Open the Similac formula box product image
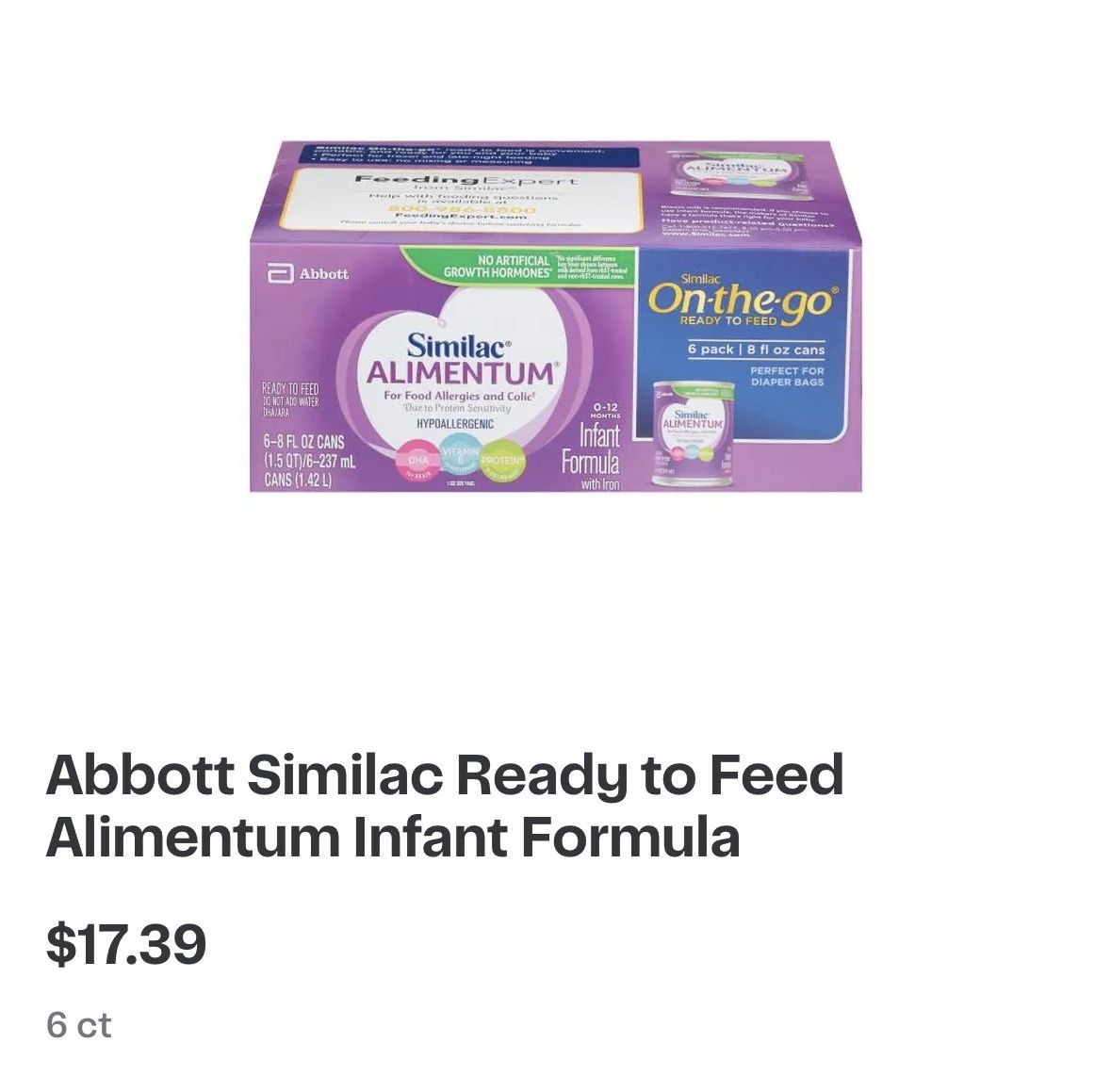Viewport: 1111px width, 1092px height. [x=556, y=316]
